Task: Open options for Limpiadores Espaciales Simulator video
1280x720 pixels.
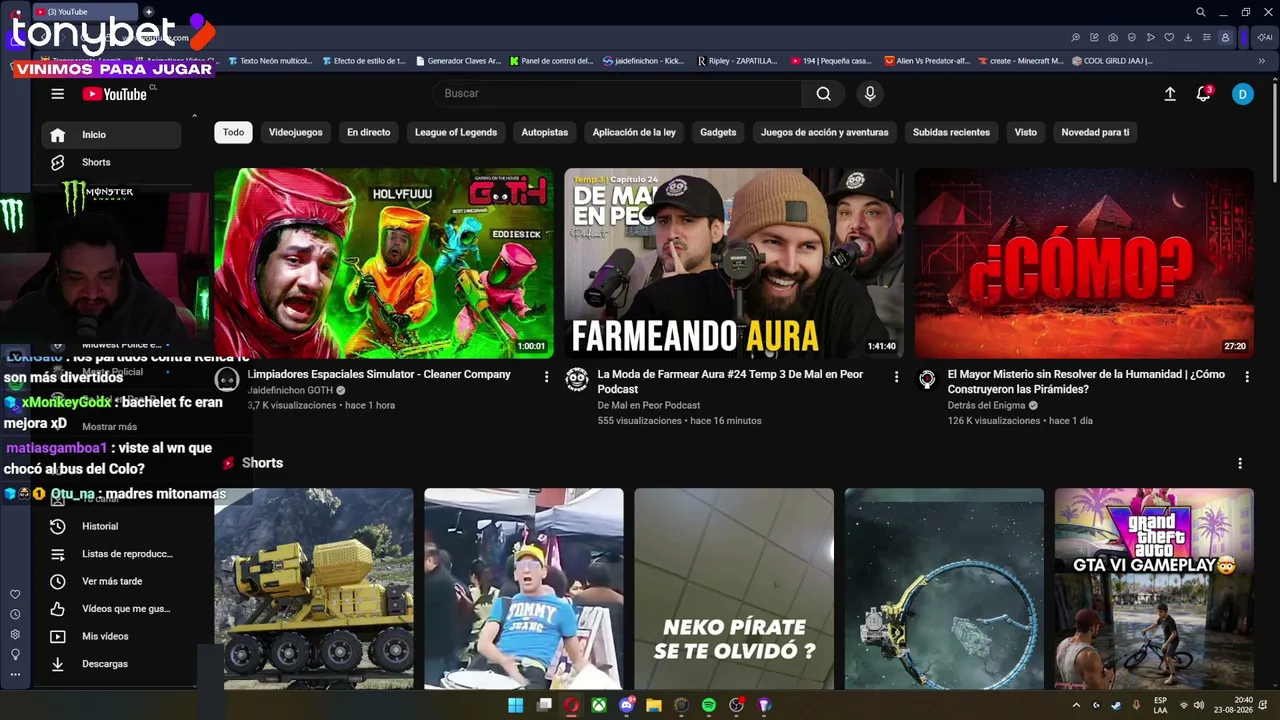Action: click(x=546, y=377)
